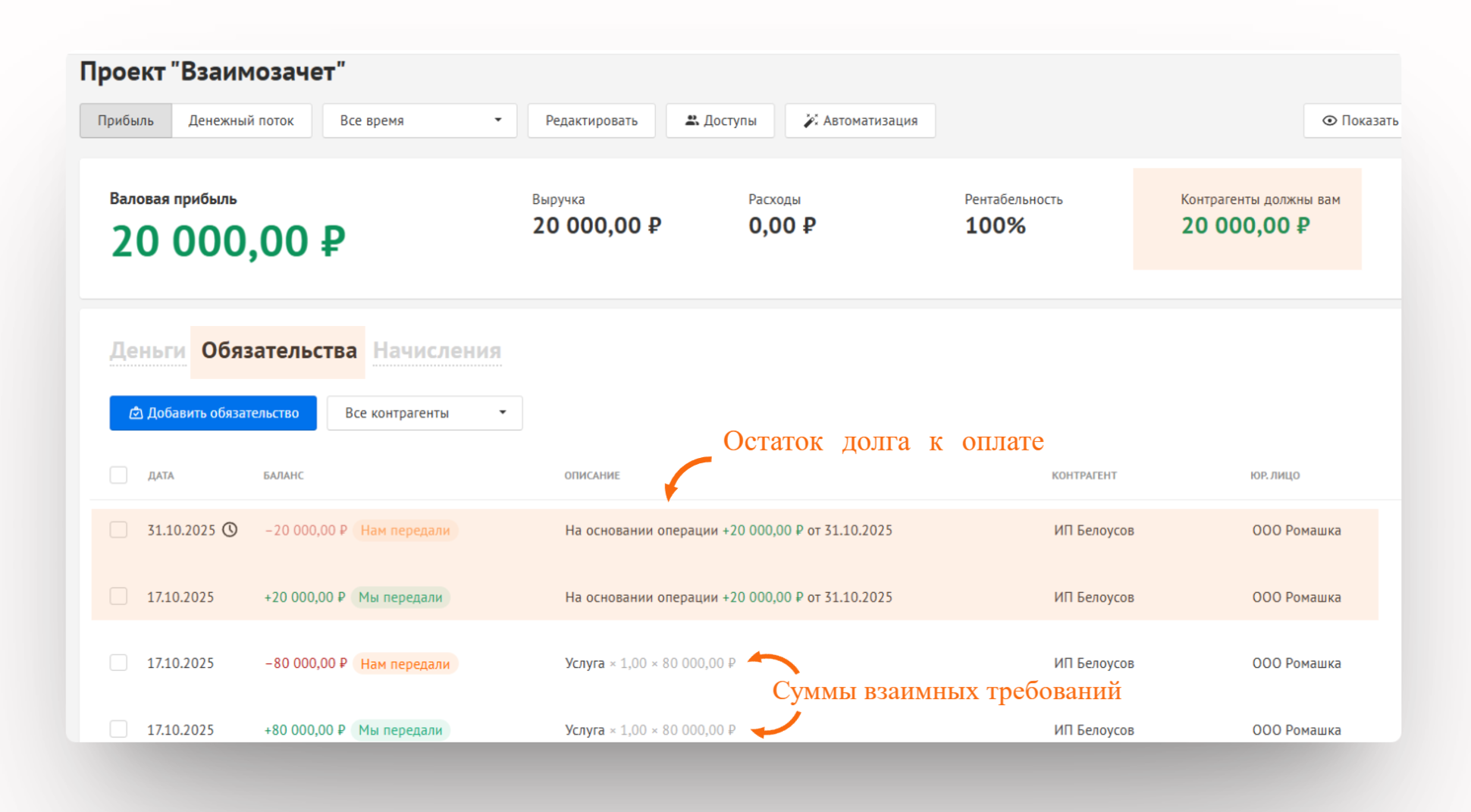Open the Доступы access settings
Screen dimensions: 1471x812
click(720, 121)
